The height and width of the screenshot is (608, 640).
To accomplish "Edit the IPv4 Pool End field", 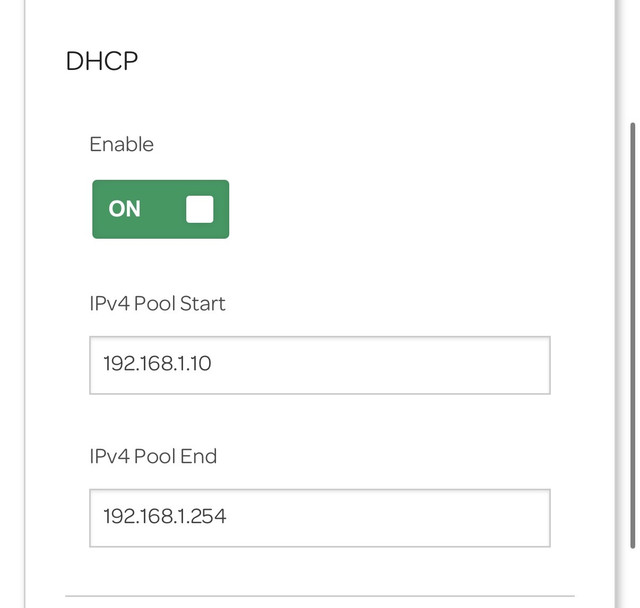I will click(320, 517).
